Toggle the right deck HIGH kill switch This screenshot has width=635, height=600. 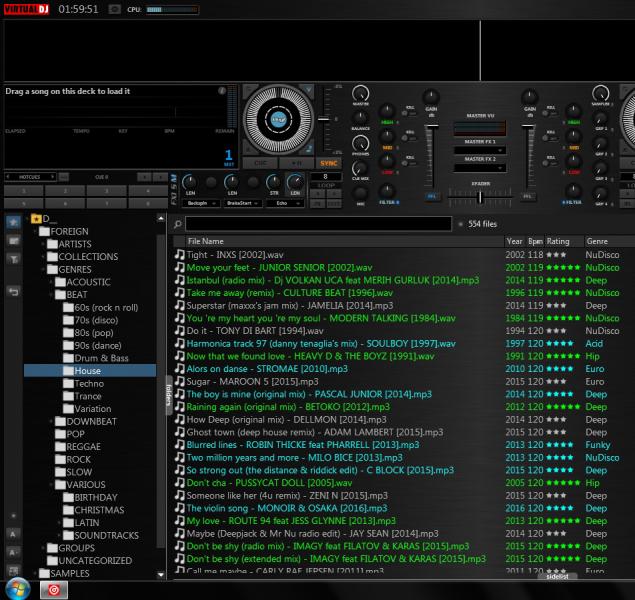pyautogui.click(x=548, y=114)
